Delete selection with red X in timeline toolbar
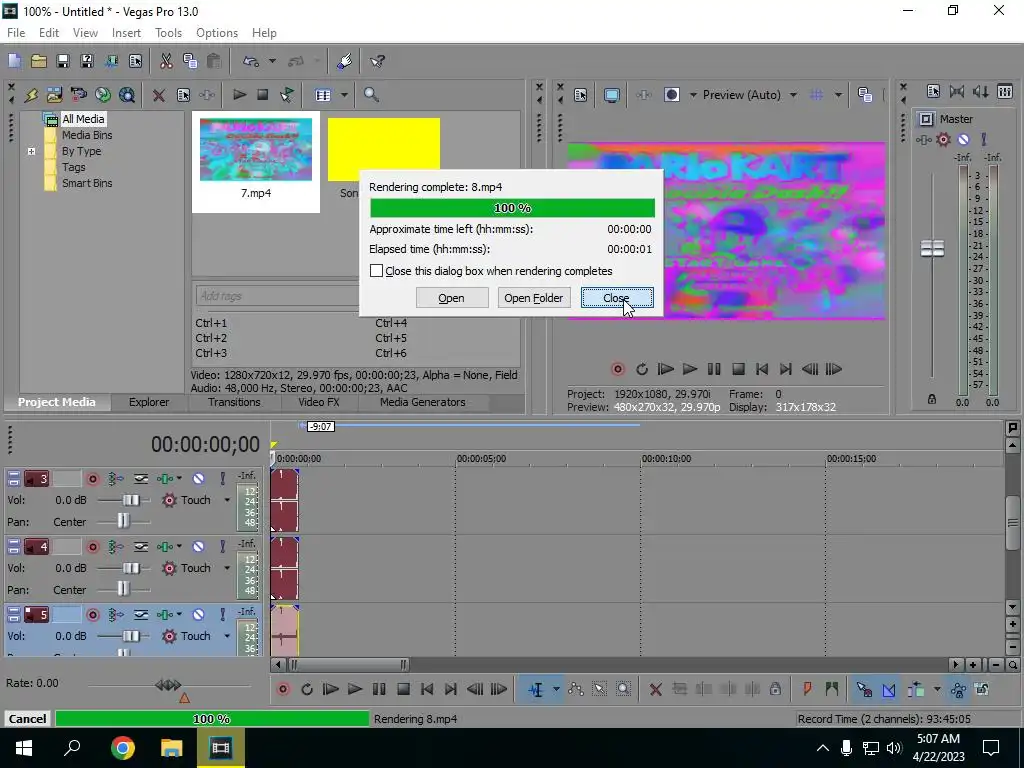 (x=656, y=690)
